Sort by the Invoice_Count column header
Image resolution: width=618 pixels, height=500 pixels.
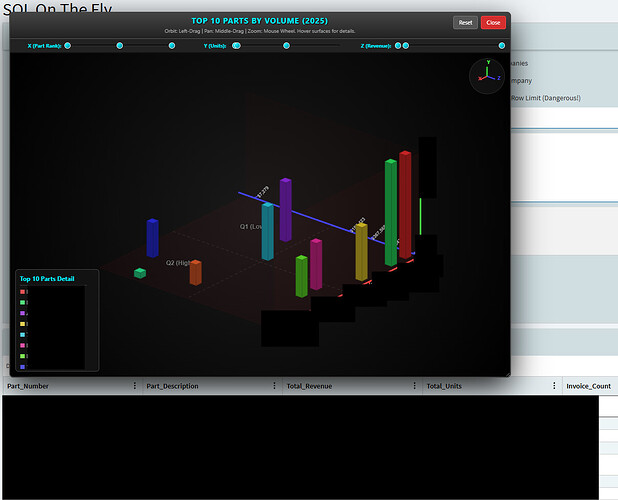(588, 386)
